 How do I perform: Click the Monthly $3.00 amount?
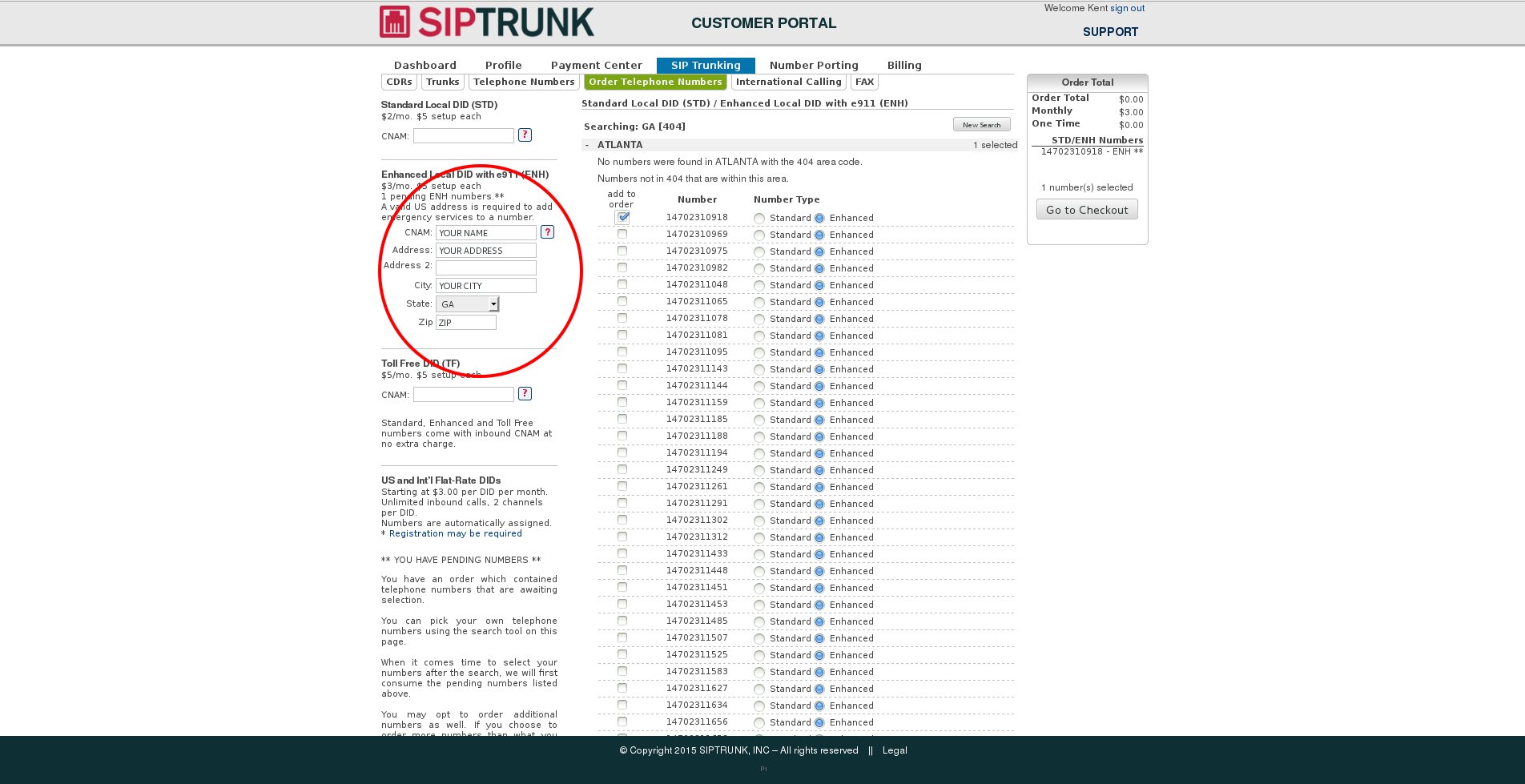pyautogui.click(x=1131, y=112)
